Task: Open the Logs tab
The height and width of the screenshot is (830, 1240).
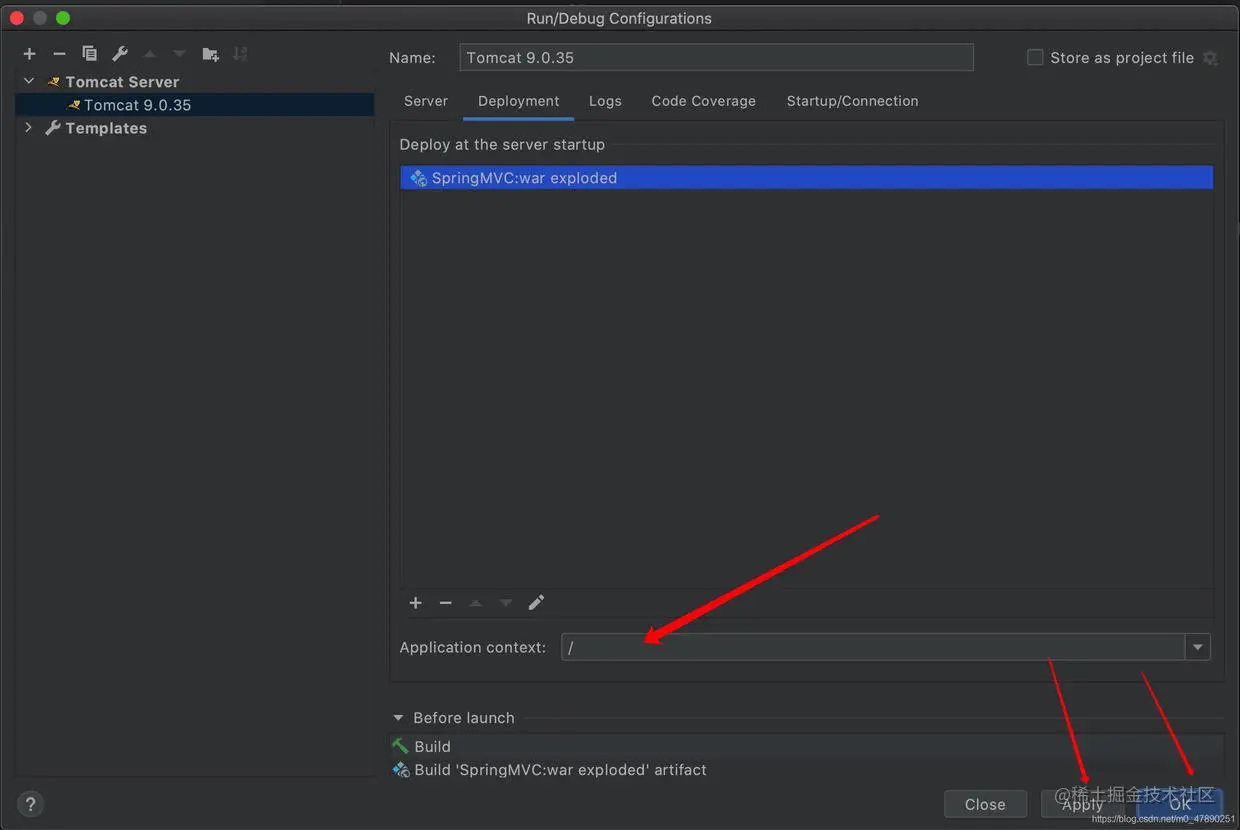Action: click(605, 101)
